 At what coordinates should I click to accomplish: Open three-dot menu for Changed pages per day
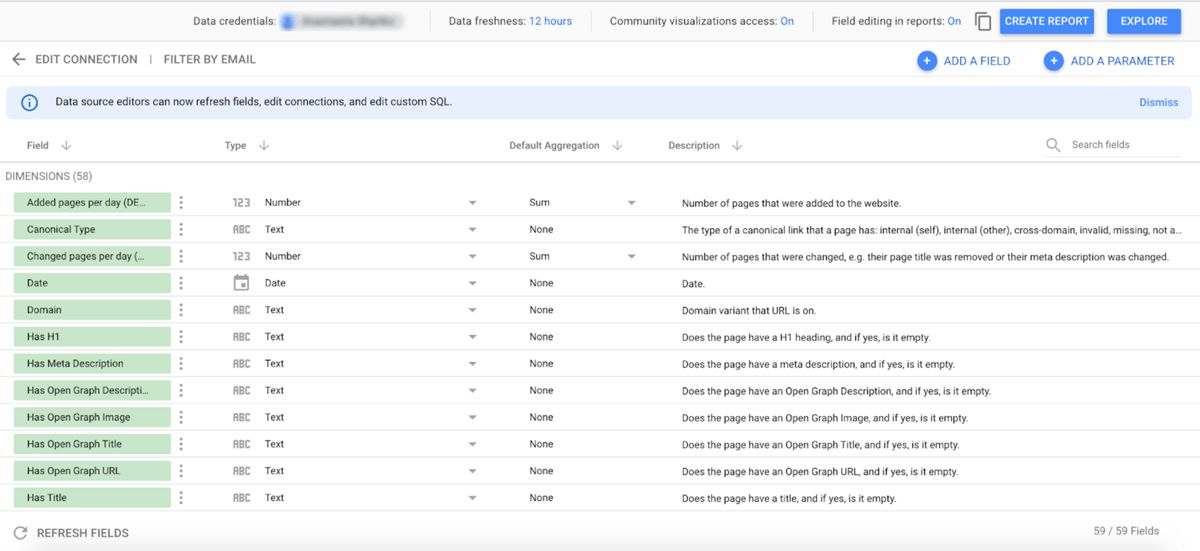pos(181,256)
